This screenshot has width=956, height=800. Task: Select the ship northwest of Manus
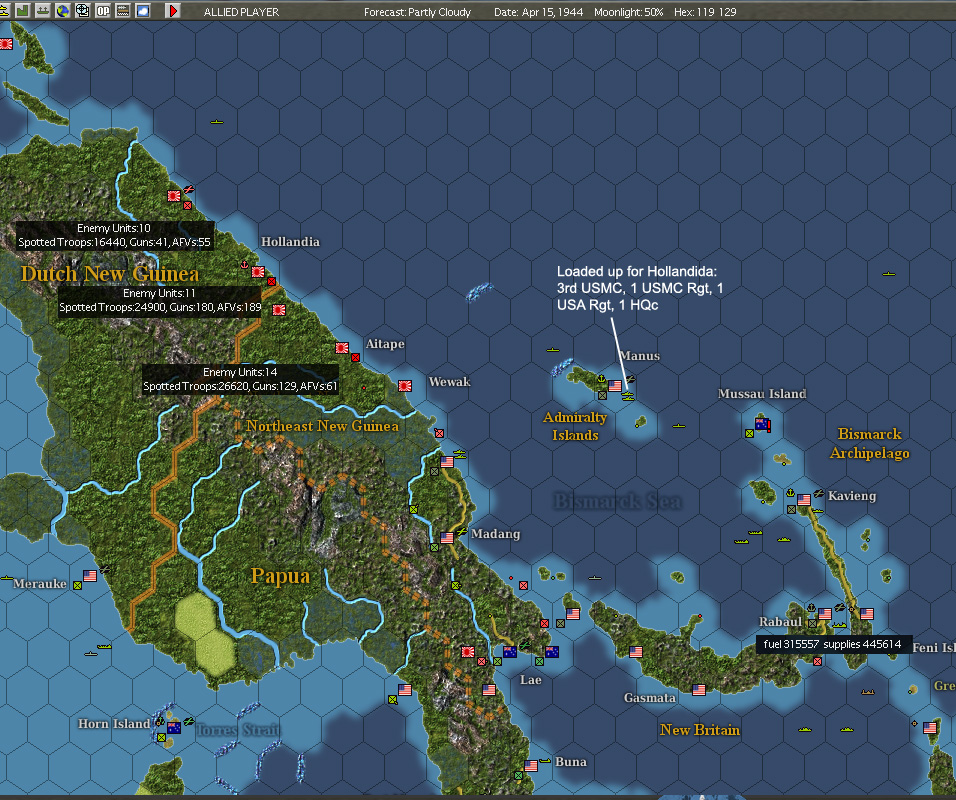(552, 350)
